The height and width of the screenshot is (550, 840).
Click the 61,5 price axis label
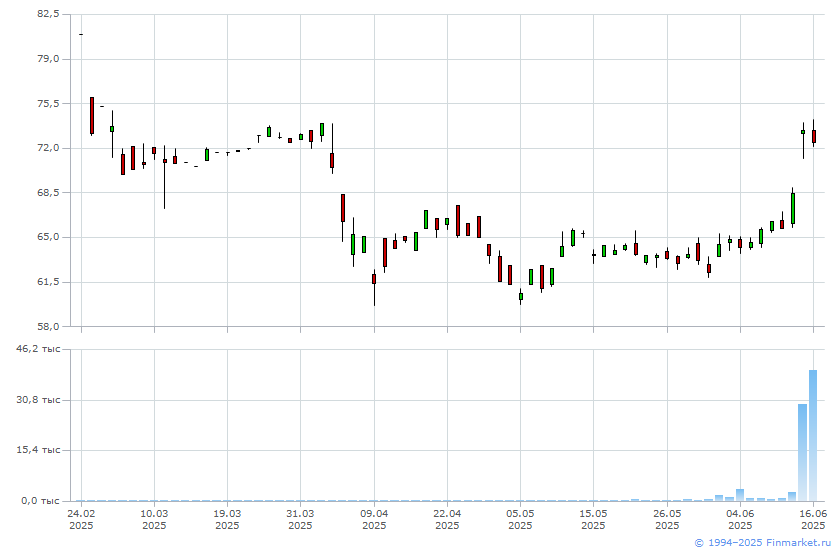click(48, 281)
